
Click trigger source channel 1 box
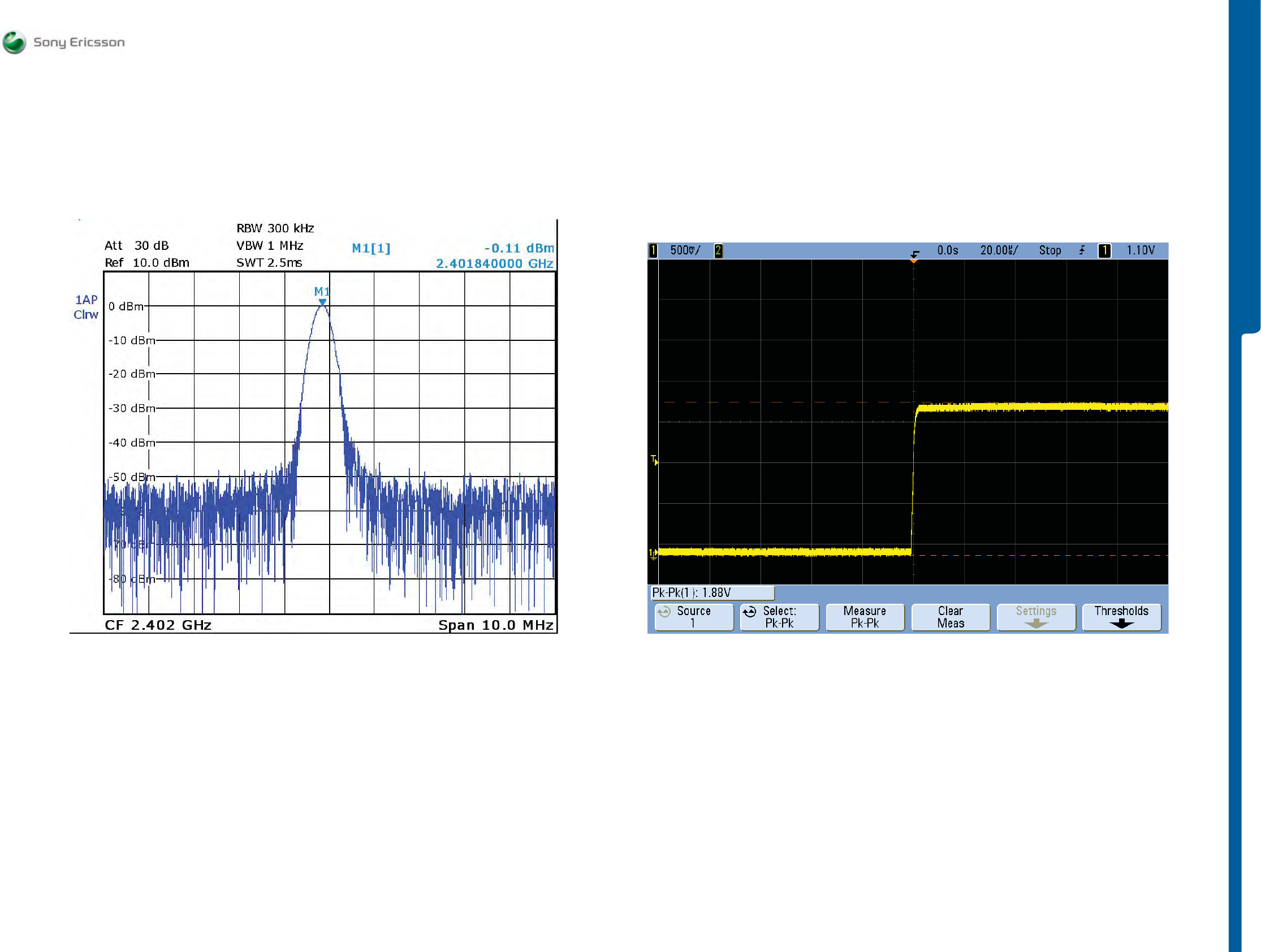1104,250
